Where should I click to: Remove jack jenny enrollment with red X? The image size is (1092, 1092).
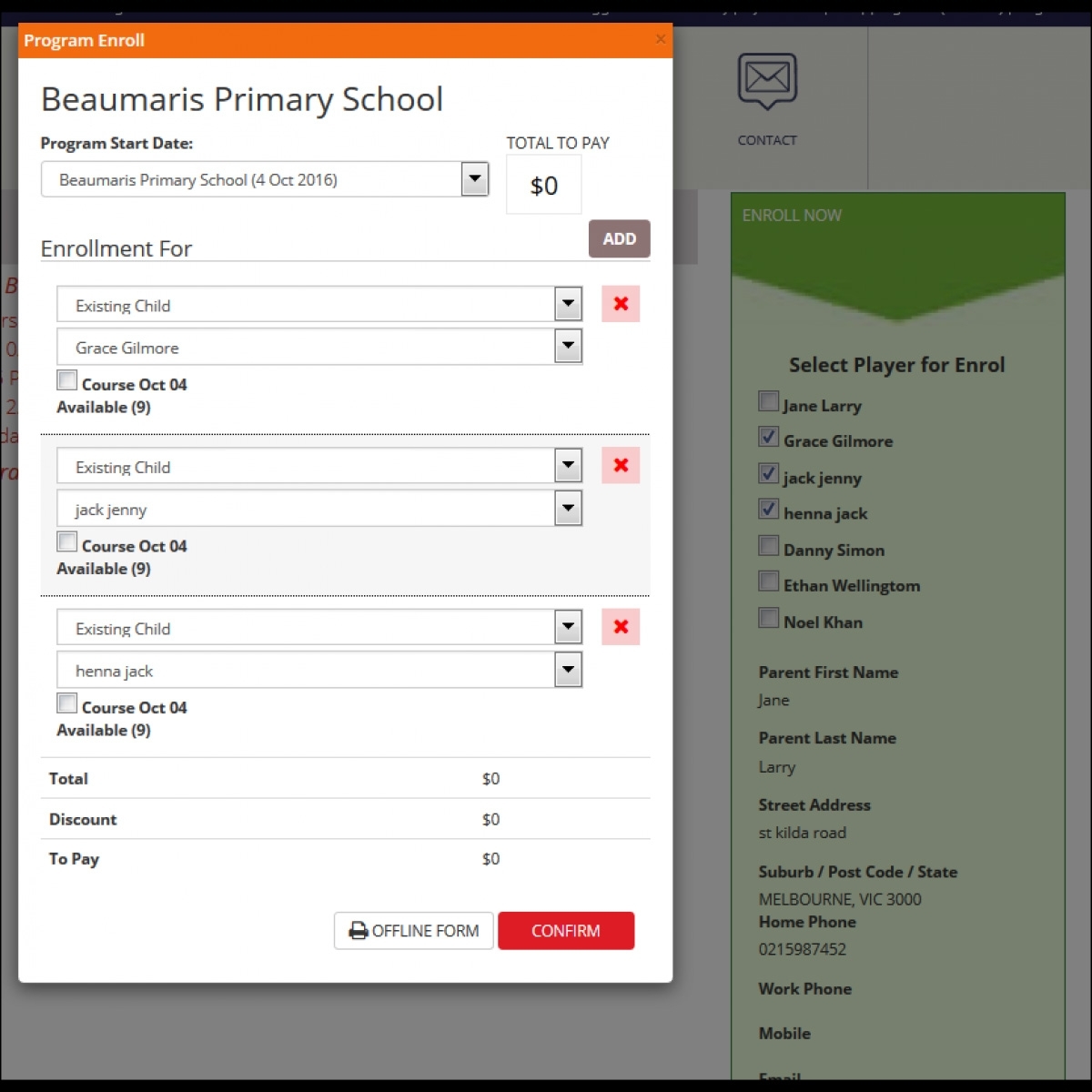tap(621, 465)
